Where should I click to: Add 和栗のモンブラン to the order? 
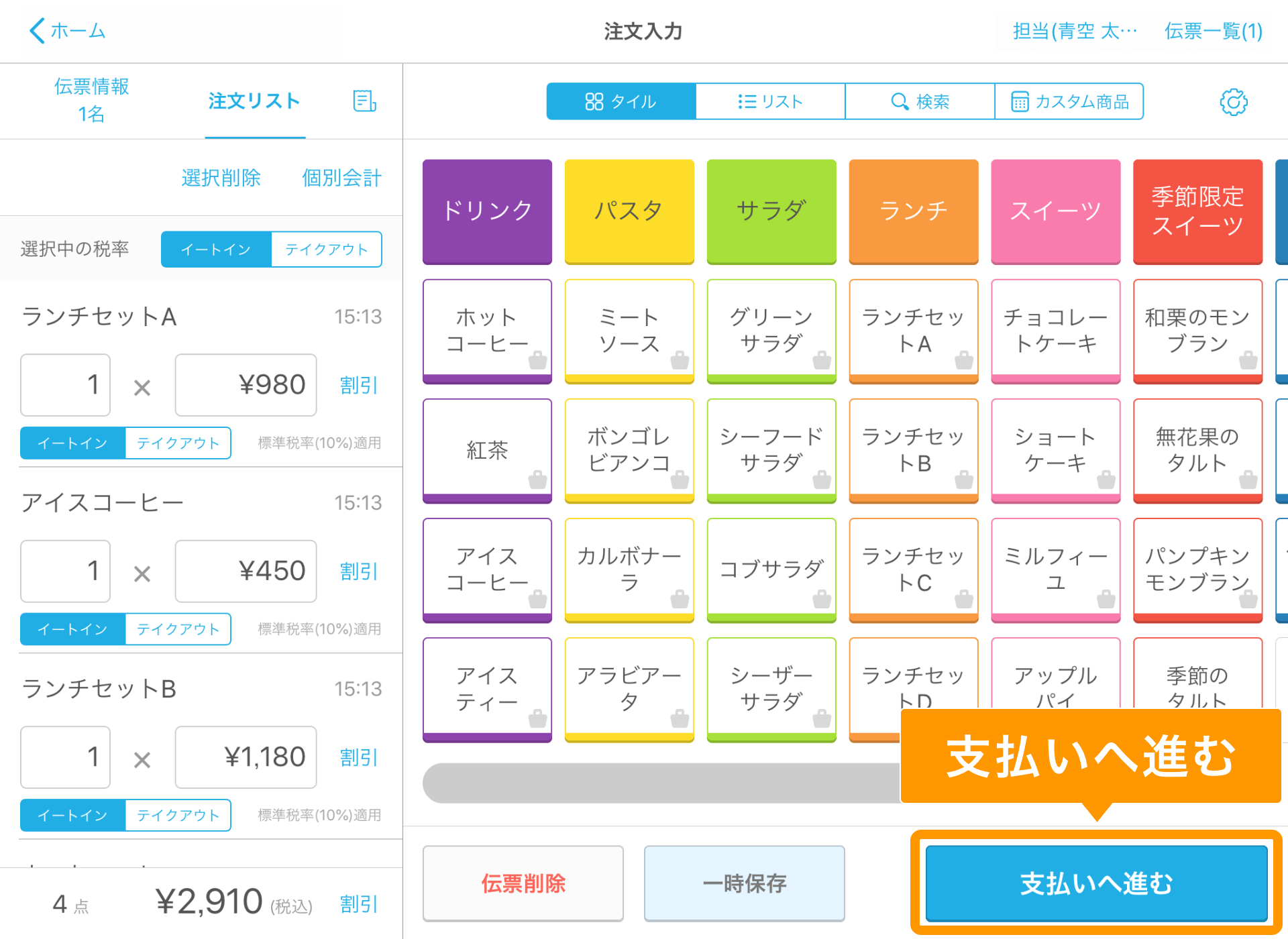pyautogui.click(x=1198, y=331)
